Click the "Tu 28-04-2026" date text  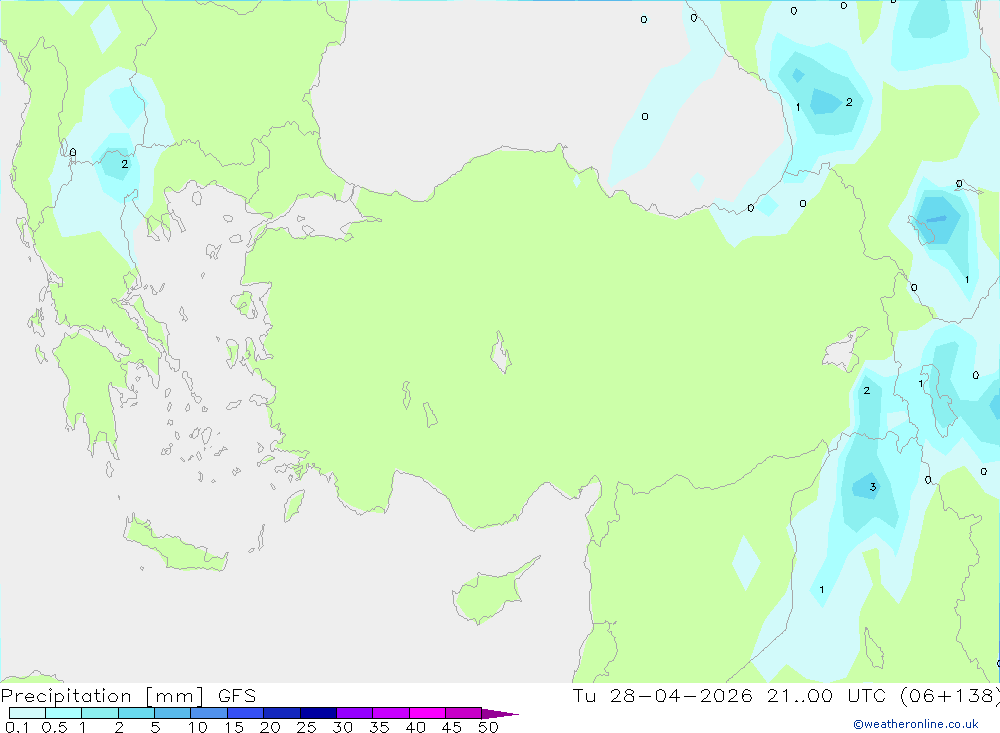click(x=663, y=695)
